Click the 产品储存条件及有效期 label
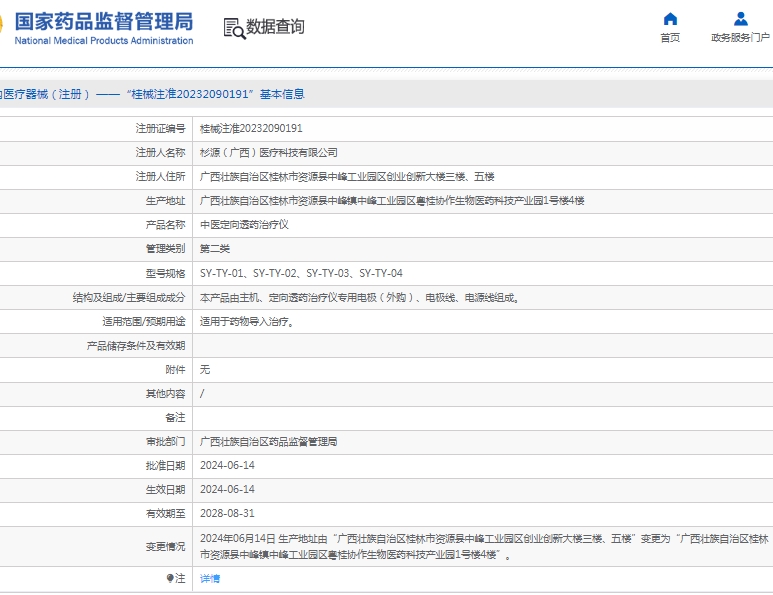The width and height of the screenshot is (773, 595). tap(136, 346)
